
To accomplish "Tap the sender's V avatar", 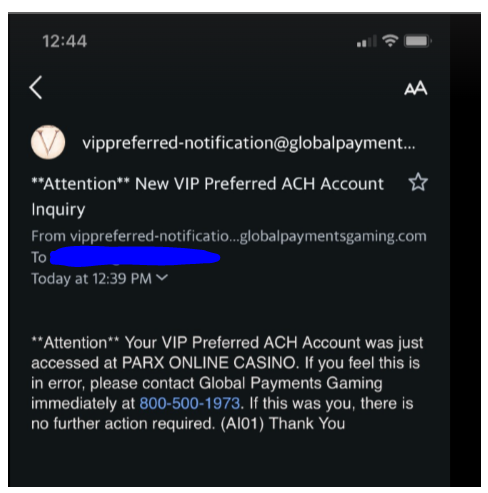I will (x=48, y=142).
